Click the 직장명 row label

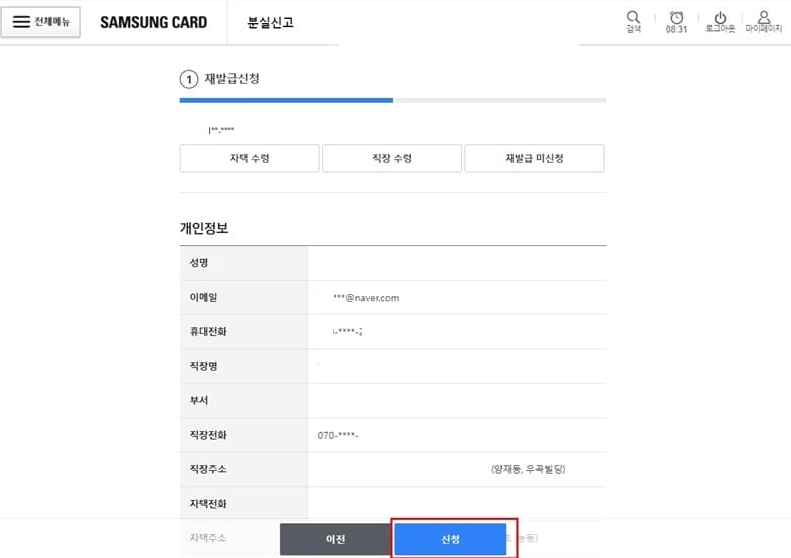point(203,366)
